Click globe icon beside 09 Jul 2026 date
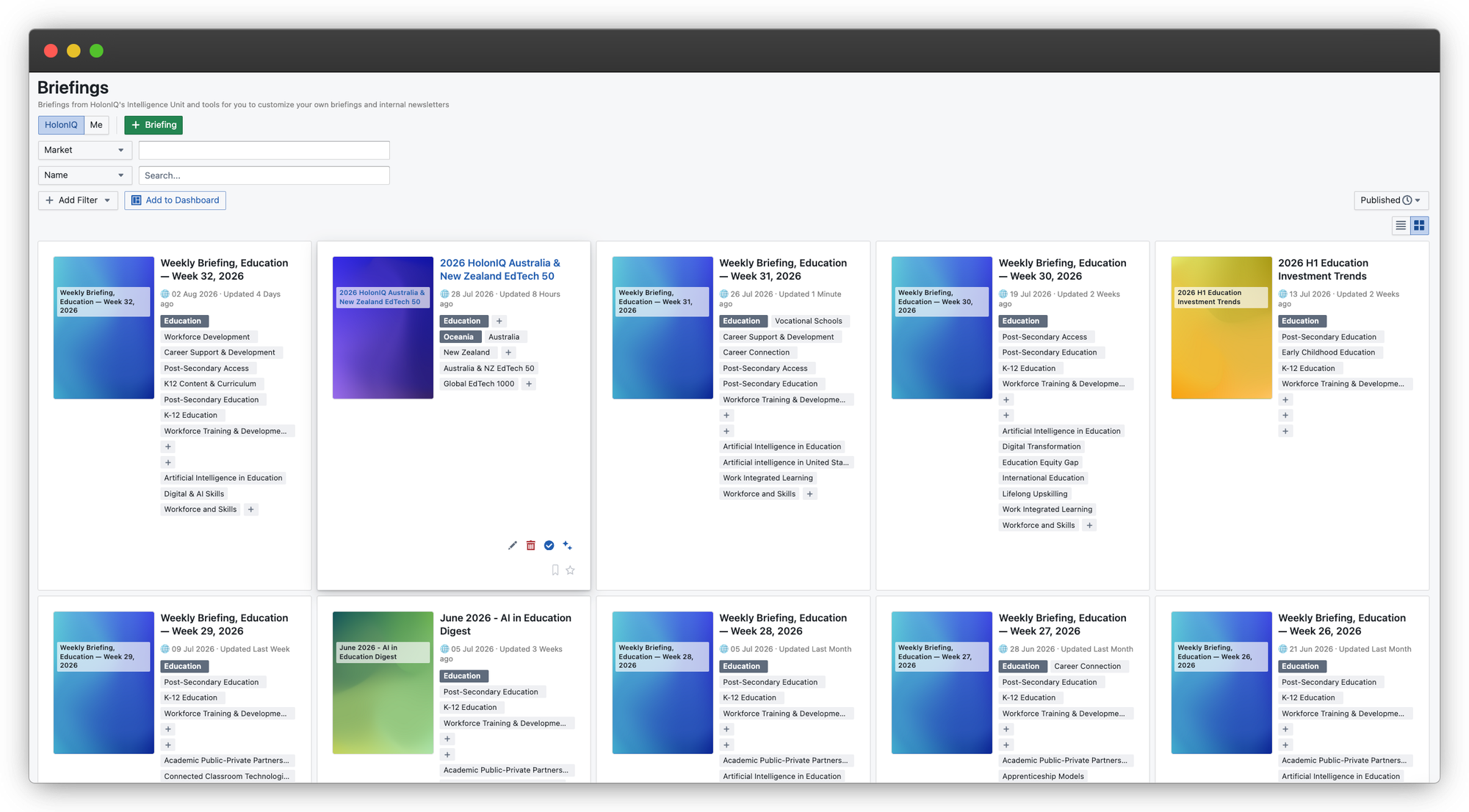Viewport: 1469px width, 812px height. coord(165,649)
